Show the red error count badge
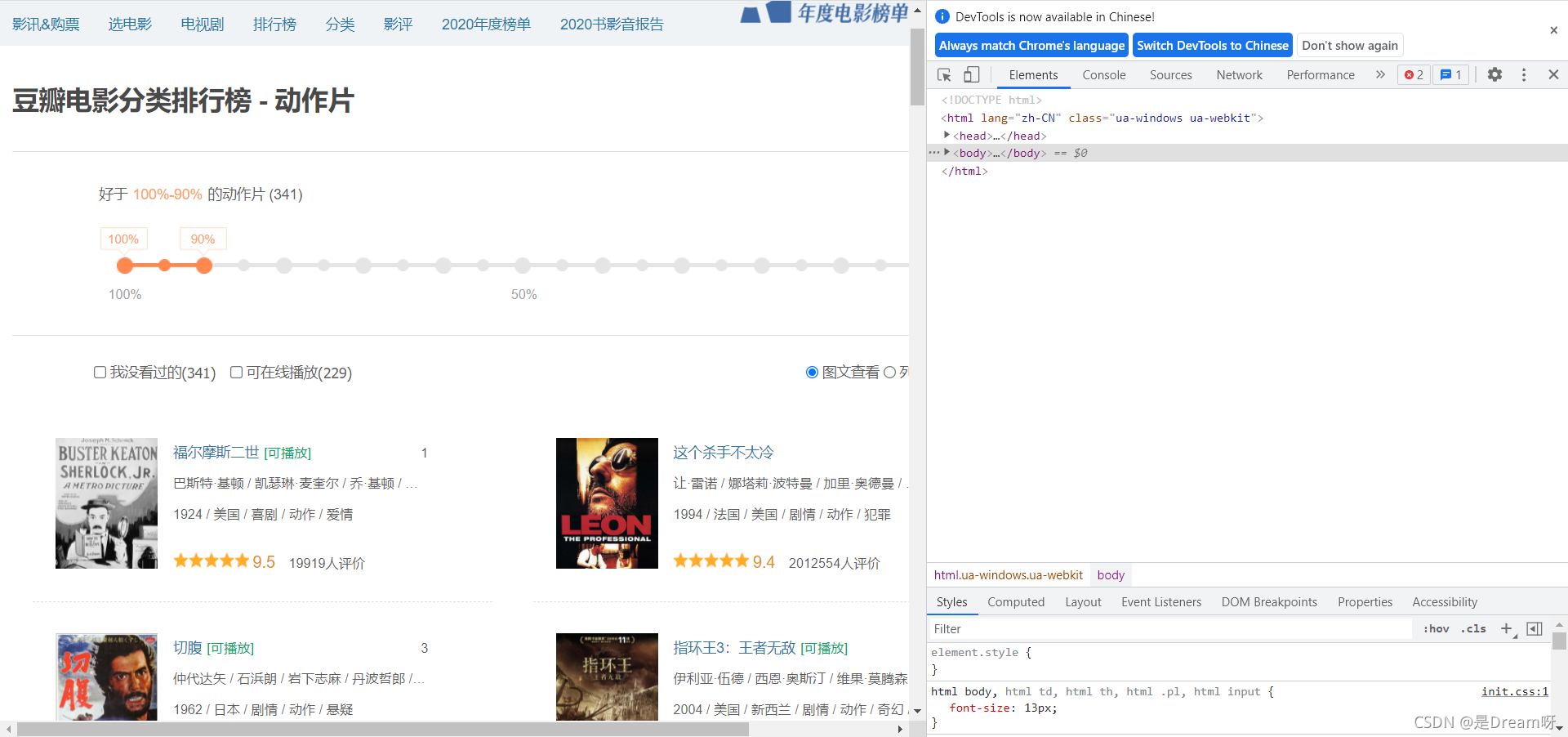The image size is (1568, 737). 1414,75
